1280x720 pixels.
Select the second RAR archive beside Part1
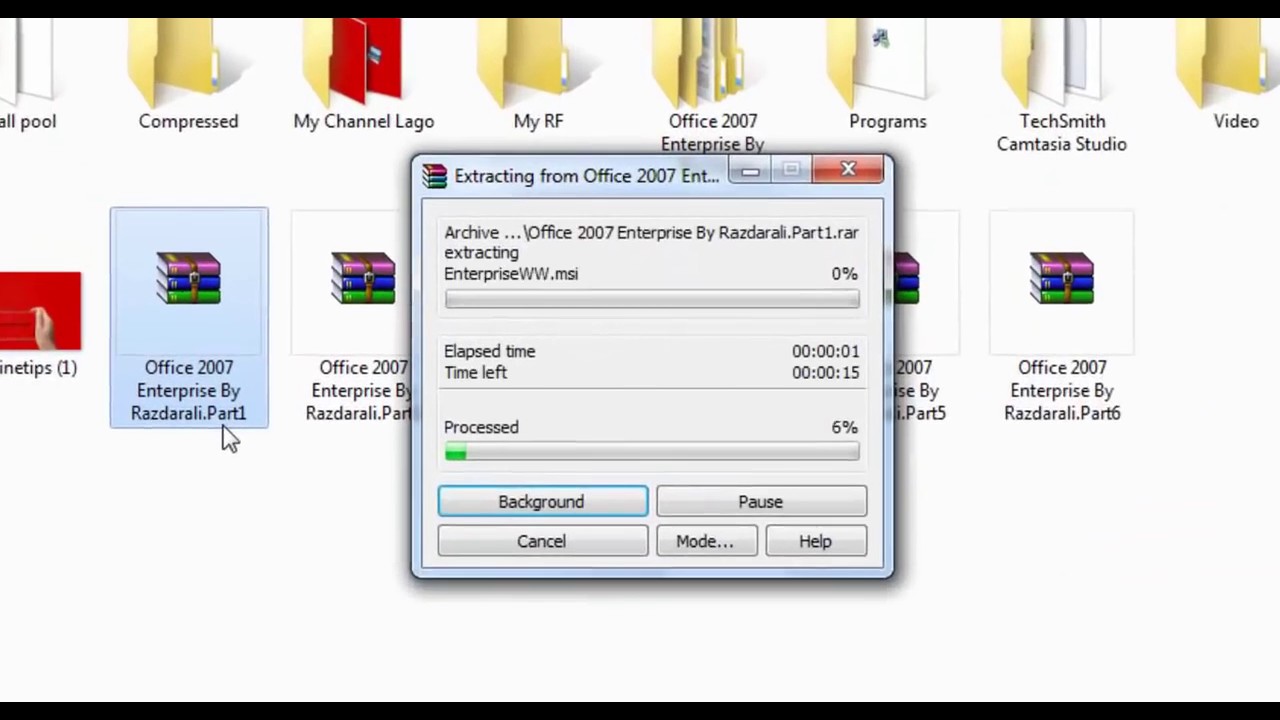[363, 277]
